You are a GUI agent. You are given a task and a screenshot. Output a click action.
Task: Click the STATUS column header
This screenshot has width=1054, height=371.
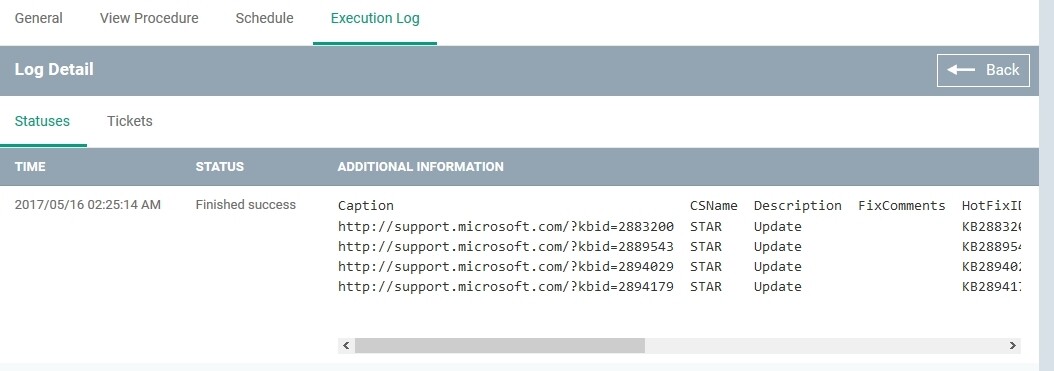(x=220, y=167)
